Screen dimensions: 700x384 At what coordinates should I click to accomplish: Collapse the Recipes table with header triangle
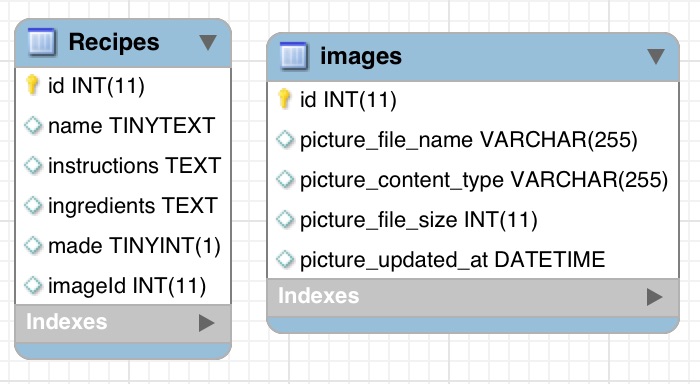208,42
